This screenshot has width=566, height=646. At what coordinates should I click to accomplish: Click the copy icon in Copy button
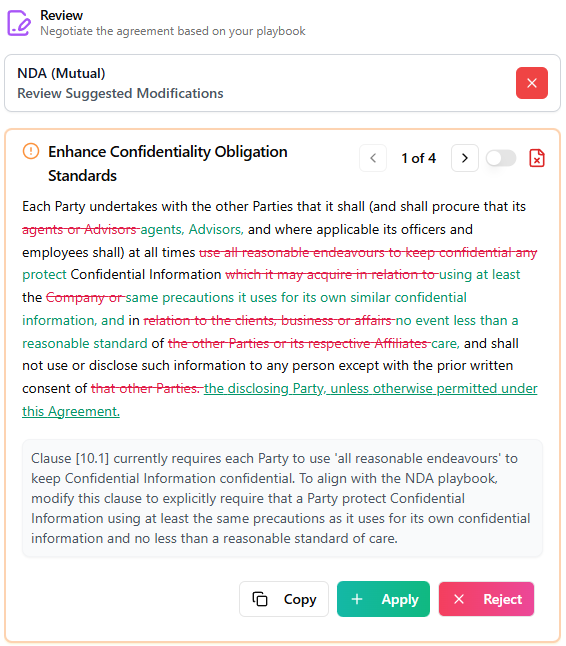click(x=260, y=599)
